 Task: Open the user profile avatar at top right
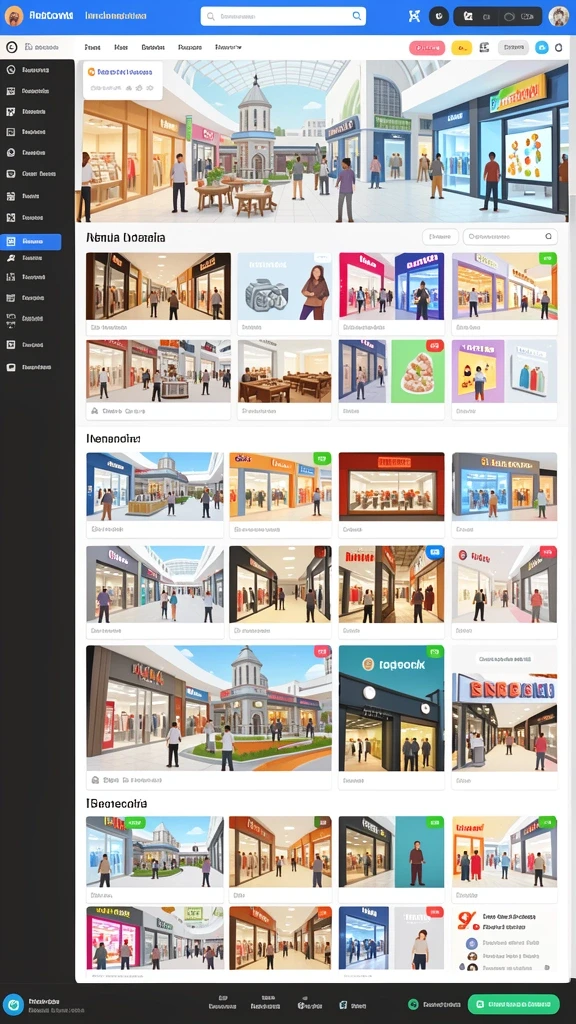click(x=558, y=16)
